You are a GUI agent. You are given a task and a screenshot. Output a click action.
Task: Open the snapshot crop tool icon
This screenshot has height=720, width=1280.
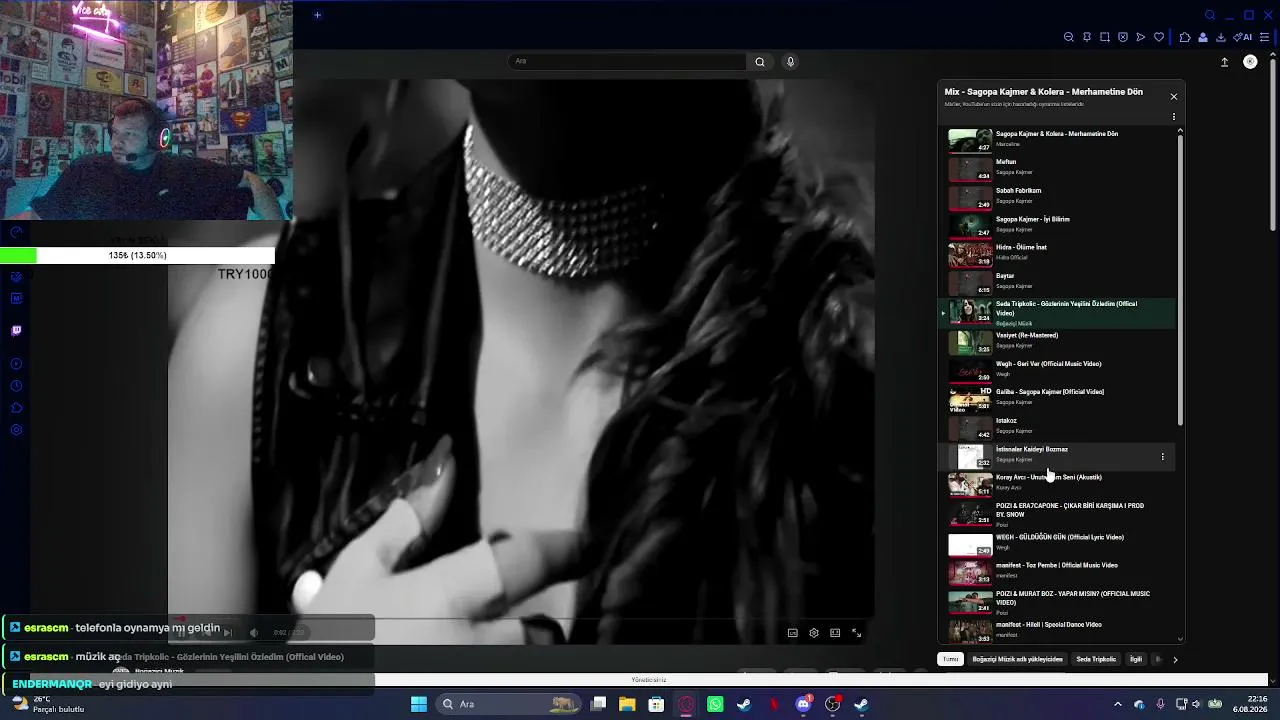1105,37
